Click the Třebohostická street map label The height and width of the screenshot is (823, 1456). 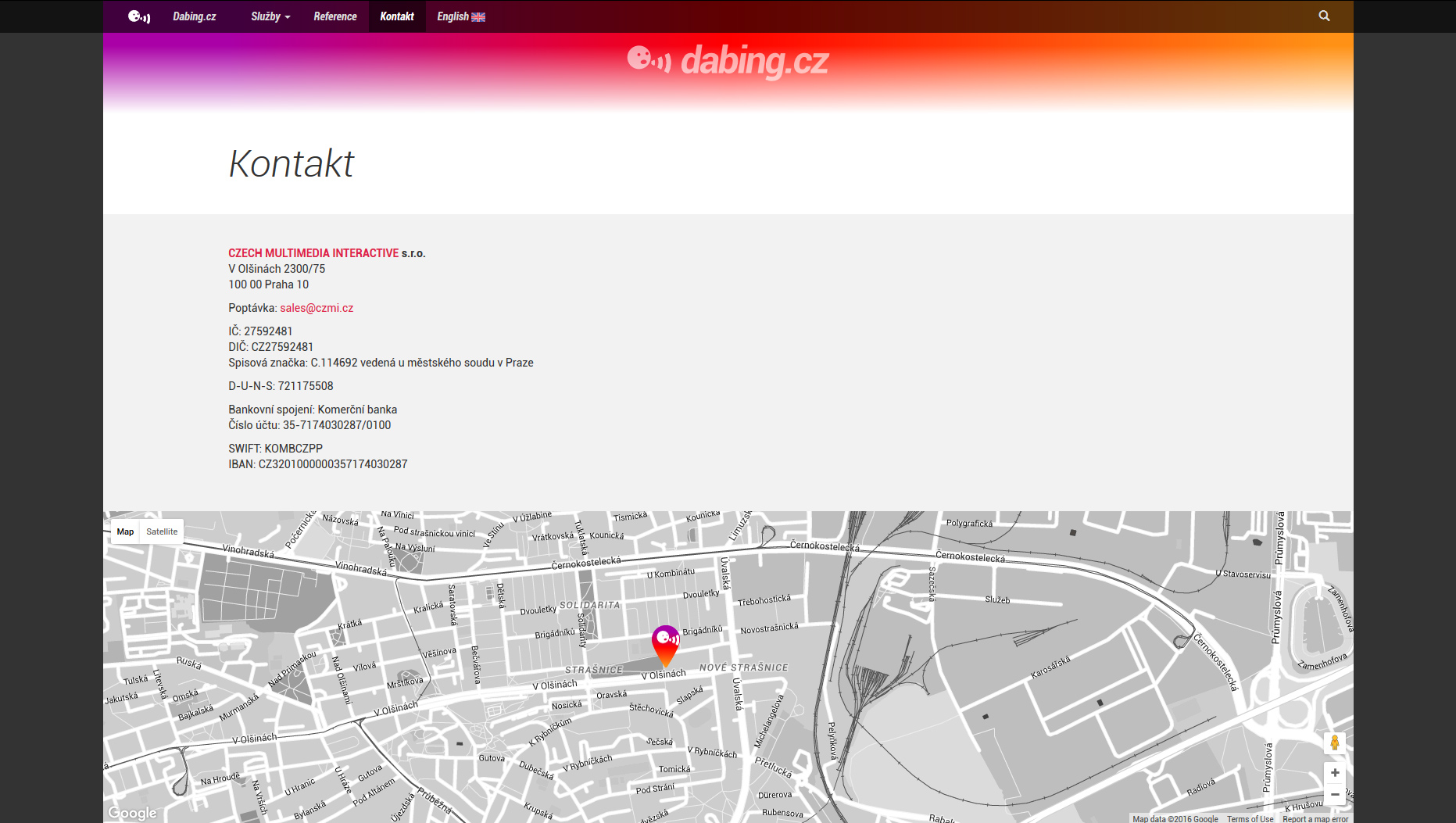(764, 600)
